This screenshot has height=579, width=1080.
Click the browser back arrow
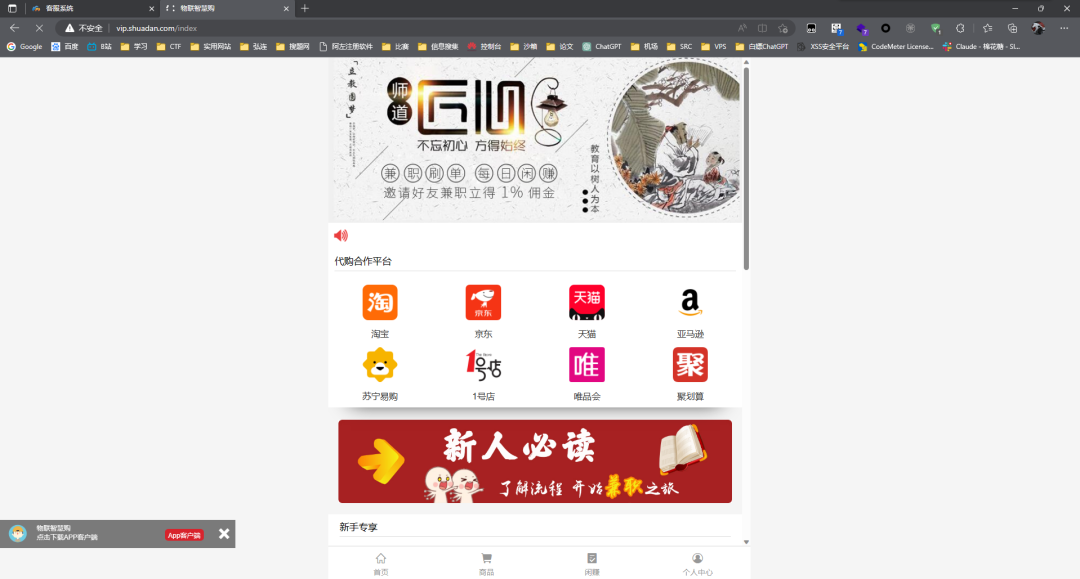pyautogui.click(x=14, y=28)
